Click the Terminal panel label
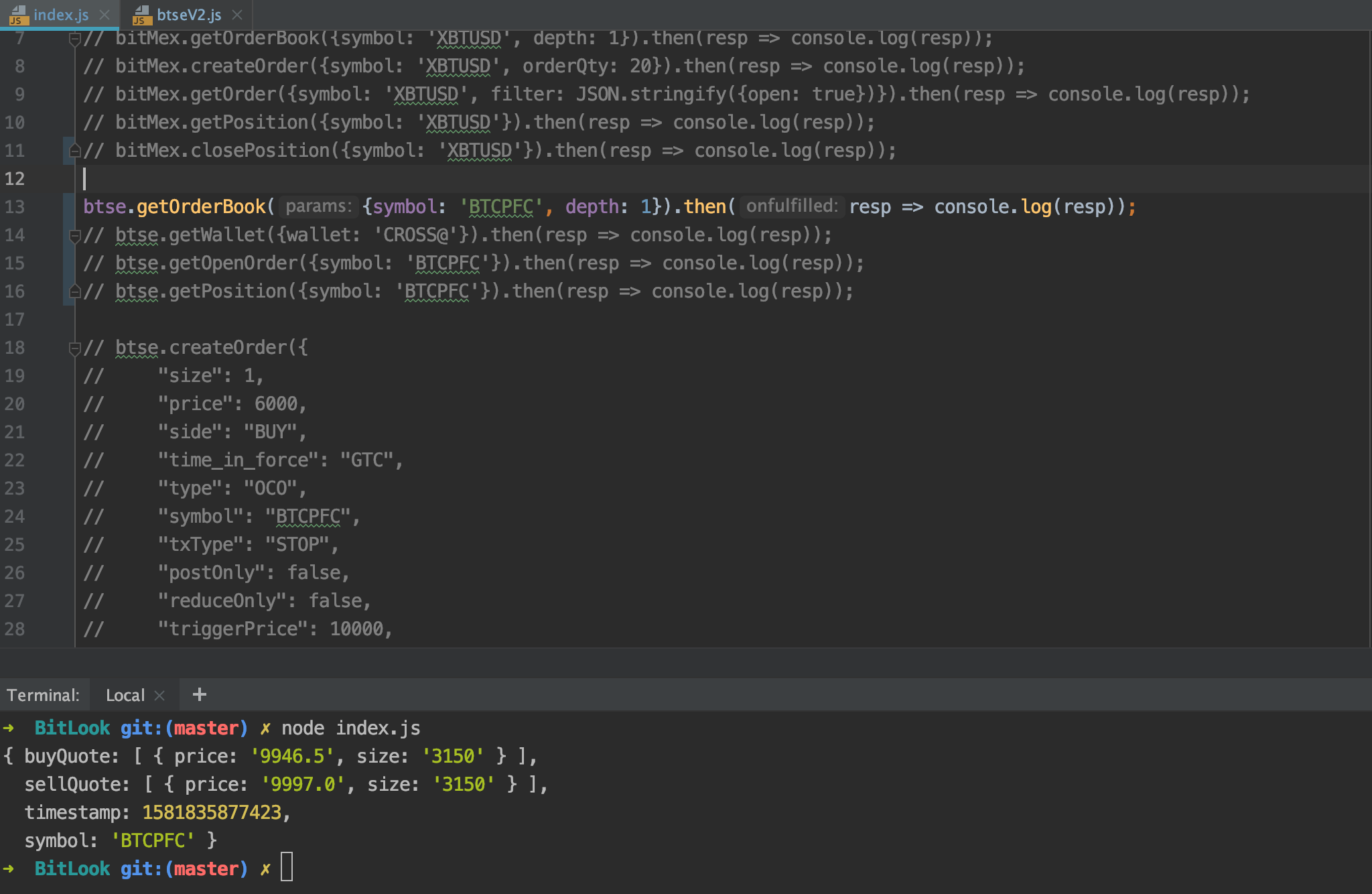The width and height of the screenshot is (1372, 894). tap(43, 696)
